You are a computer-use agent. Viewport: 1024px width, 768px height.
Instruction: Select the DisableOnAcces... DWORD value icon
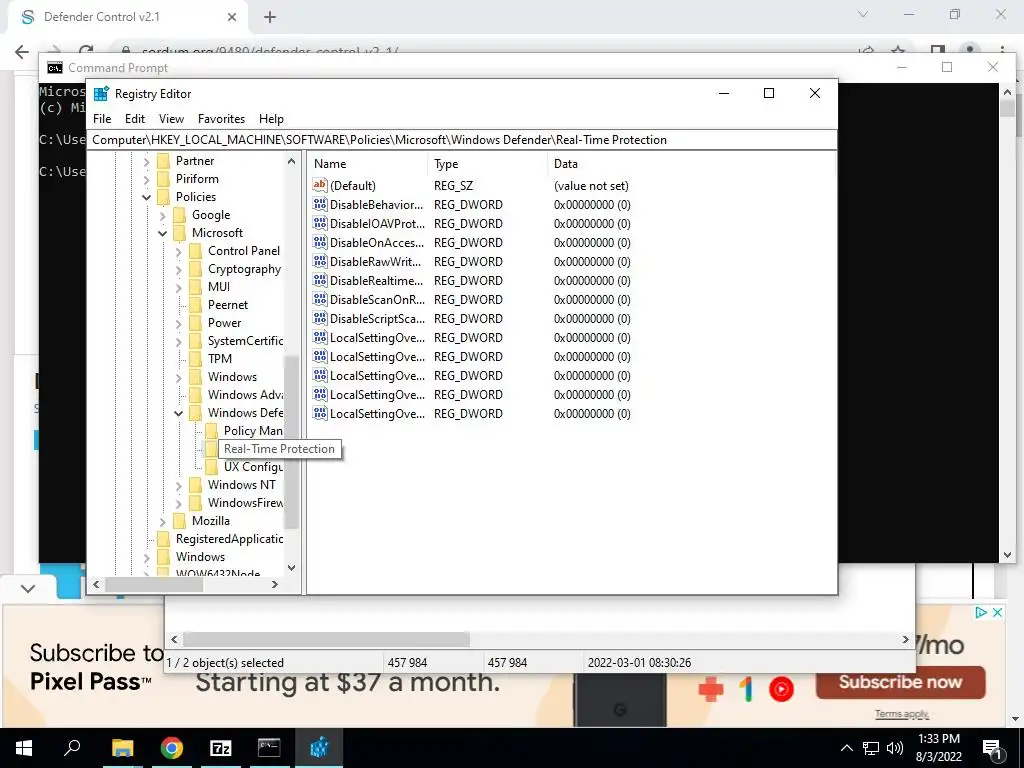[x=319, y=242]
